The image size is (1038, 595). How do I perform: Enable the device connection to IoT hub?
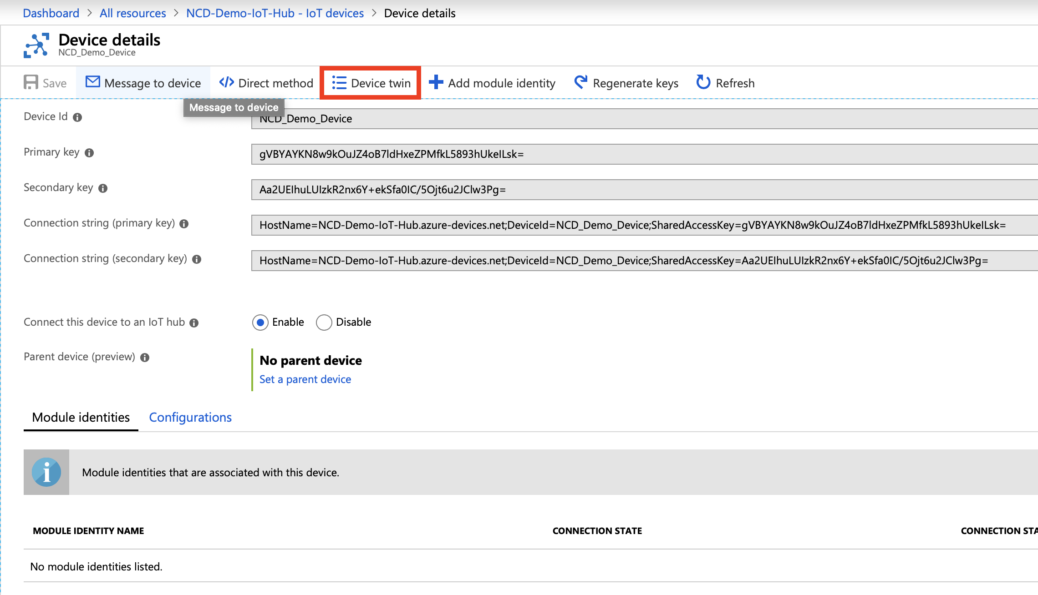point(261,322)
